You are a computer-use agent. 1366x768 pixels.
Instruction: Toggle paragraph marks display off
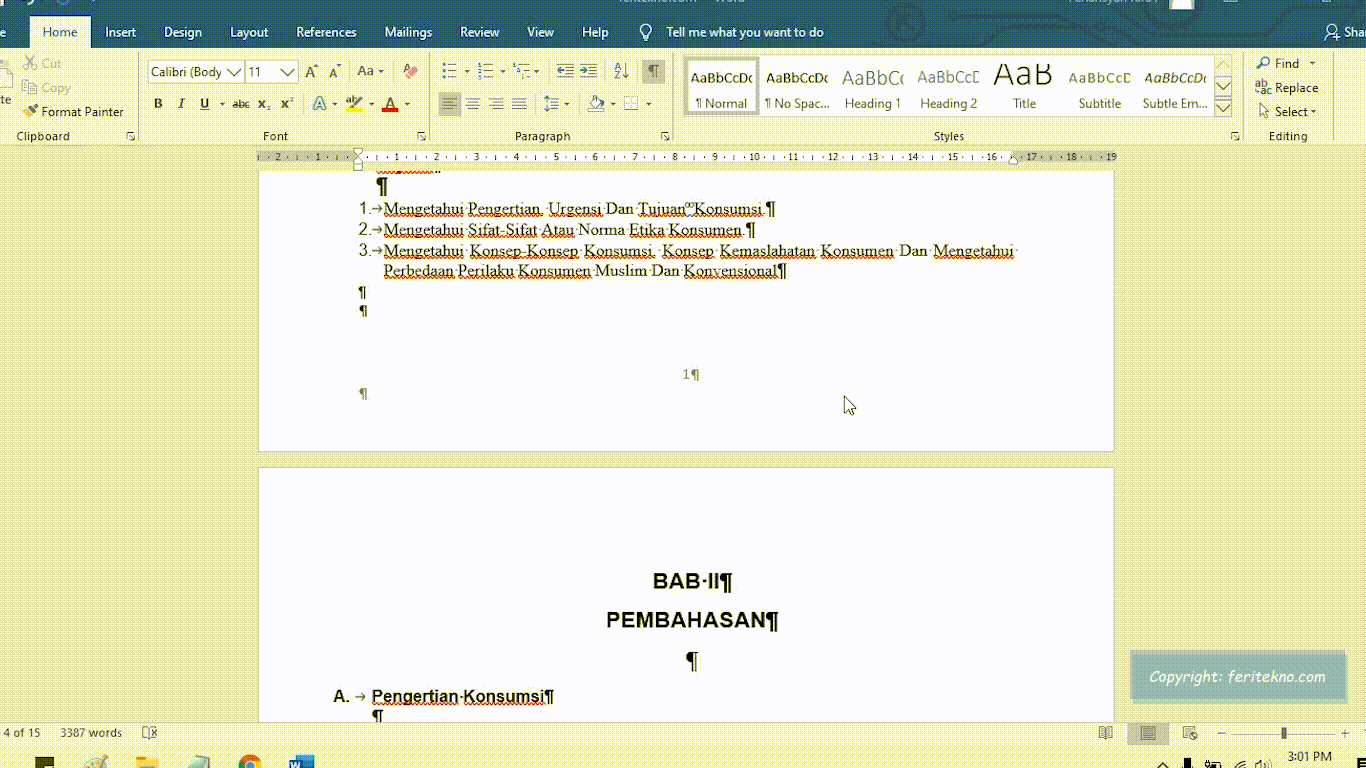click(653, 72)
